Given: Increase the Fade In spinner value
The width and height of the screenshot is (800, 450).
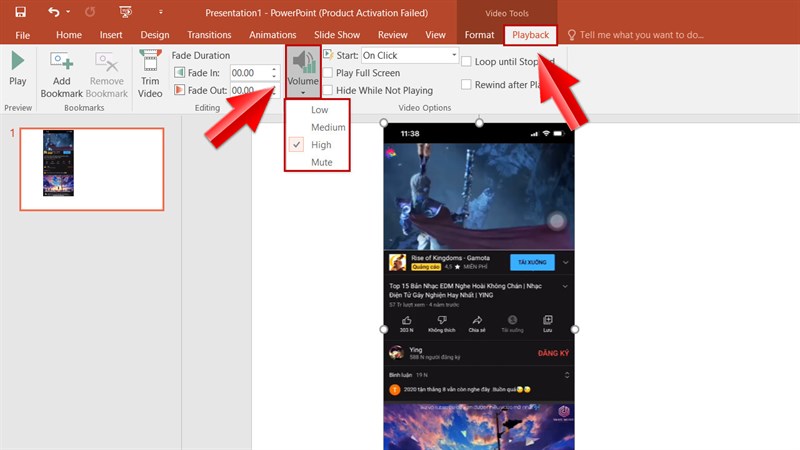Looking at the screenshot, I should (x=274, y=69).
